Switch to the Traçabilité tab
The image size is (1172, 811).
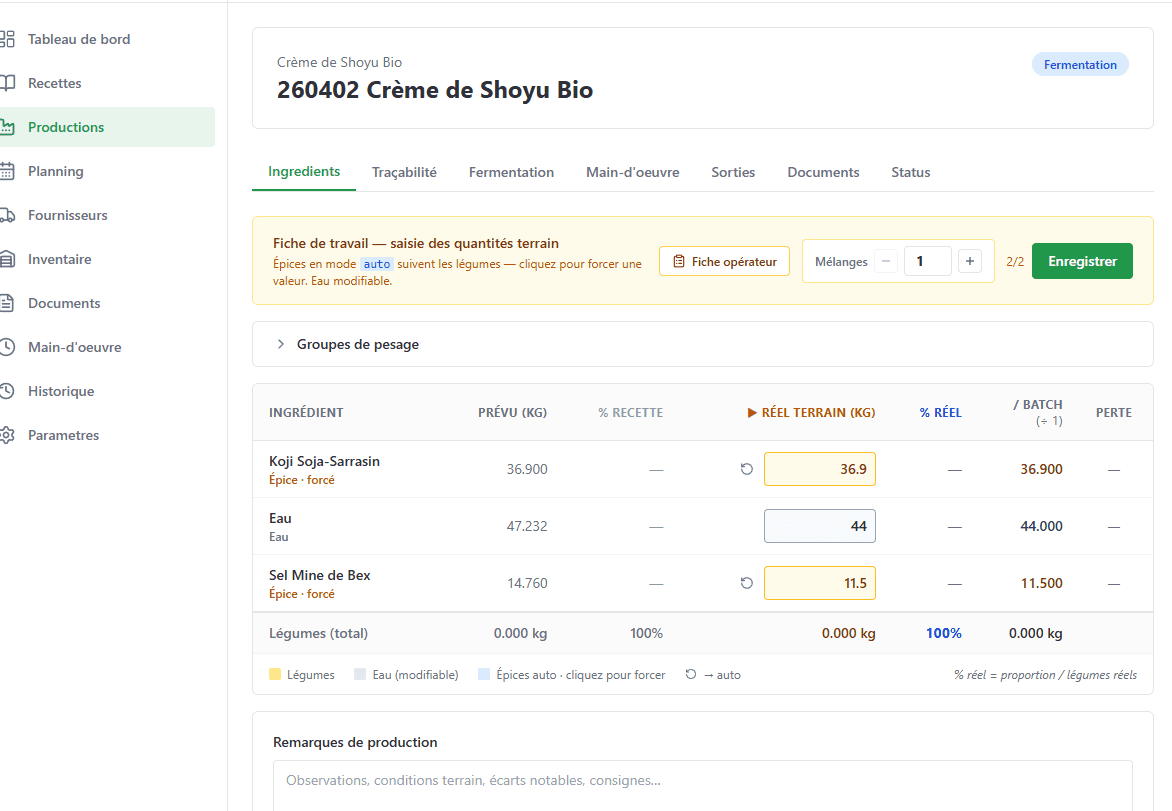404,172
